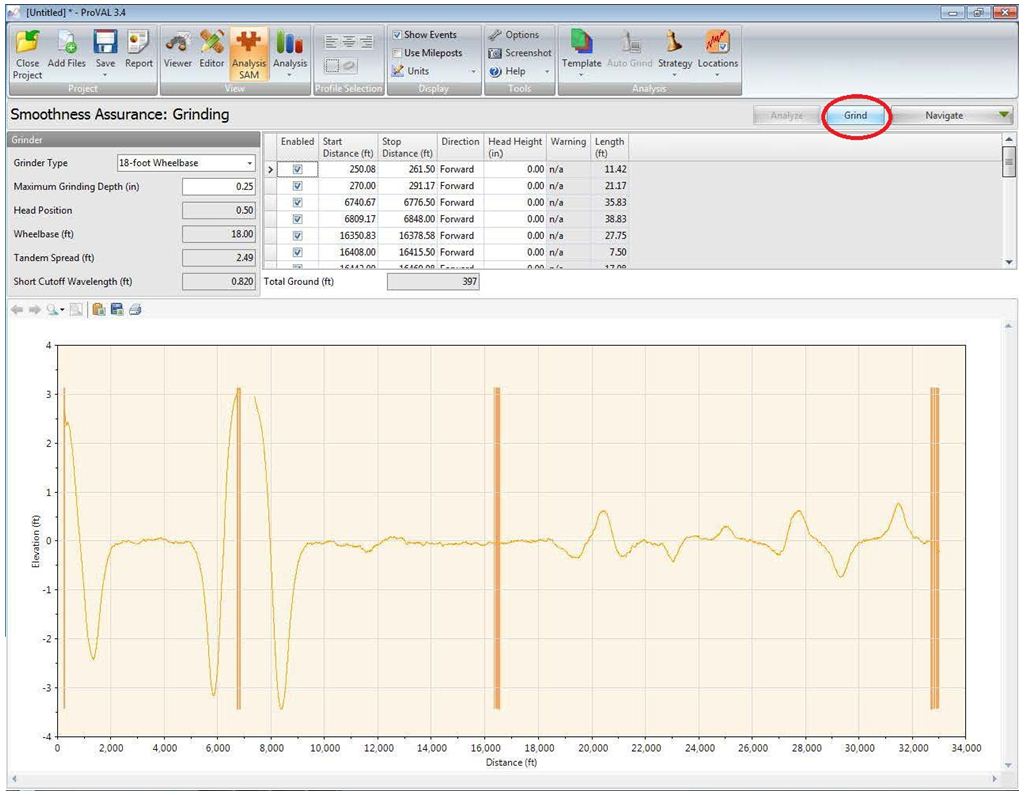Open the Units dropdown arrow
The image size is (1025, 795).
[474, 71]
